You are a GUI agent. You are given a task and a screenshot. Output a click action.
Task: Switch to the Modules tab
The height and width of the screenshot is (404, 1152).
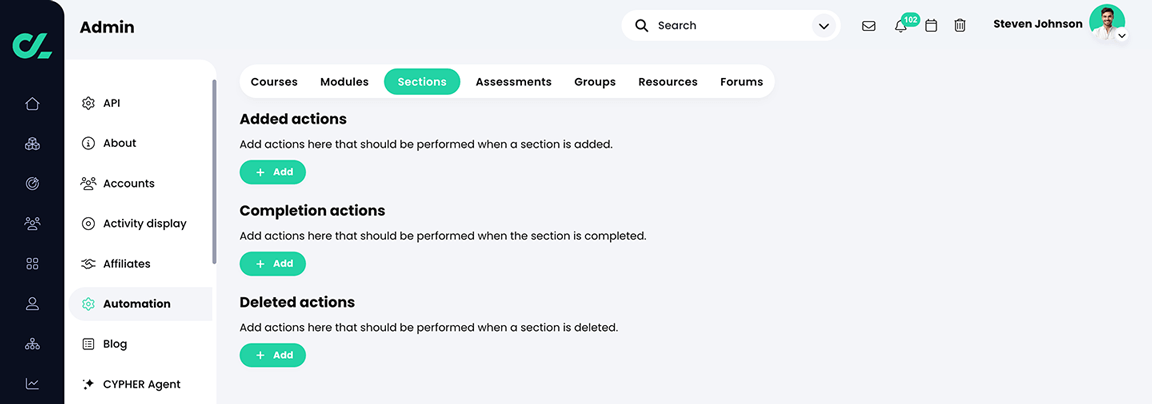coord(345,82)
